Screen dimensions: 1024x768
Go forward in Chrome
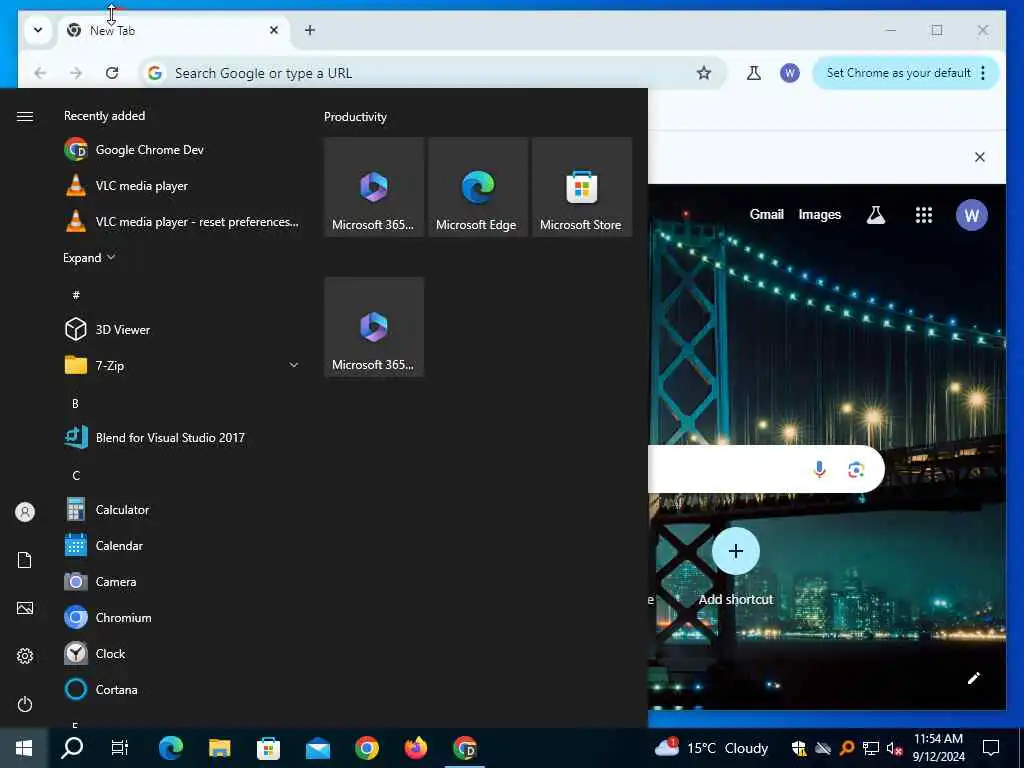[x=76, y=73]
